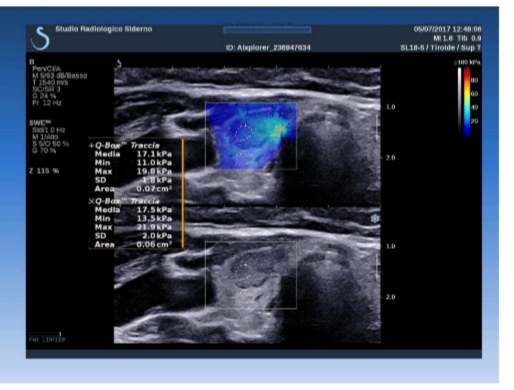Click the ID Aixplorer patient identifier text

click(x=268, y=48)
